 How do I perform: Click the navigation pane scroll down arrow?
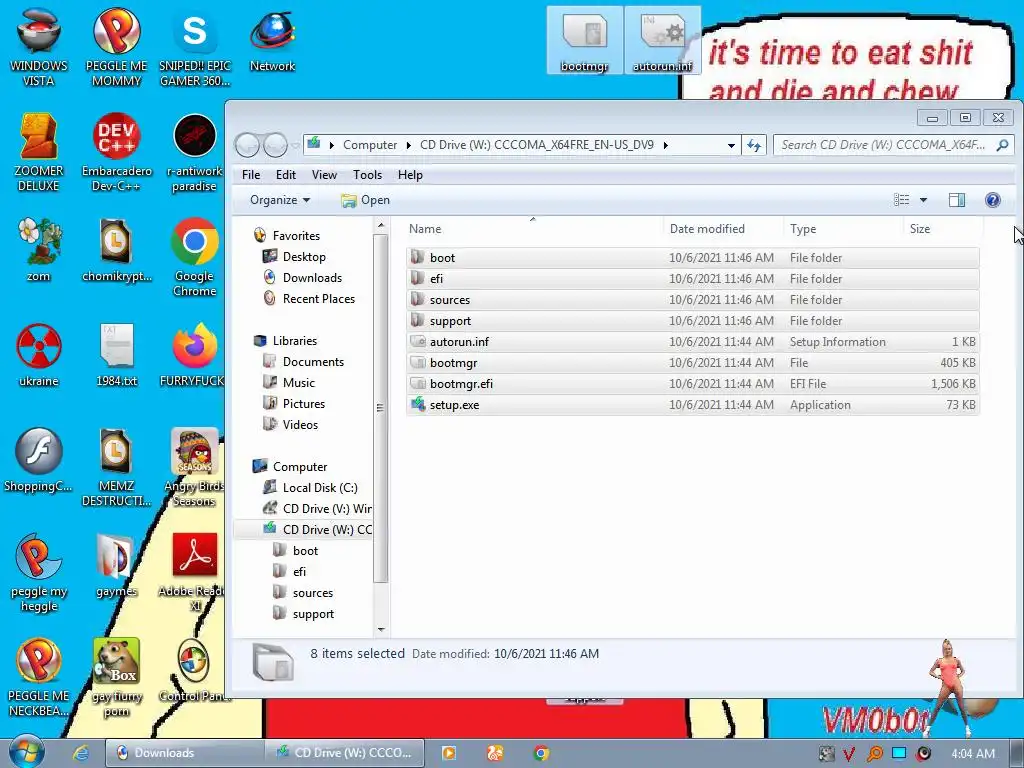(x=381, y=630)
